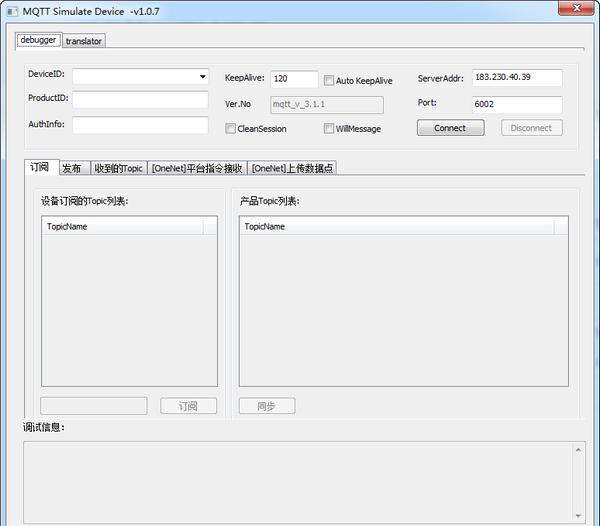Click the debug box scroll down arrow
Viewport: 600px width, 526px height.
tap(578, 516)
